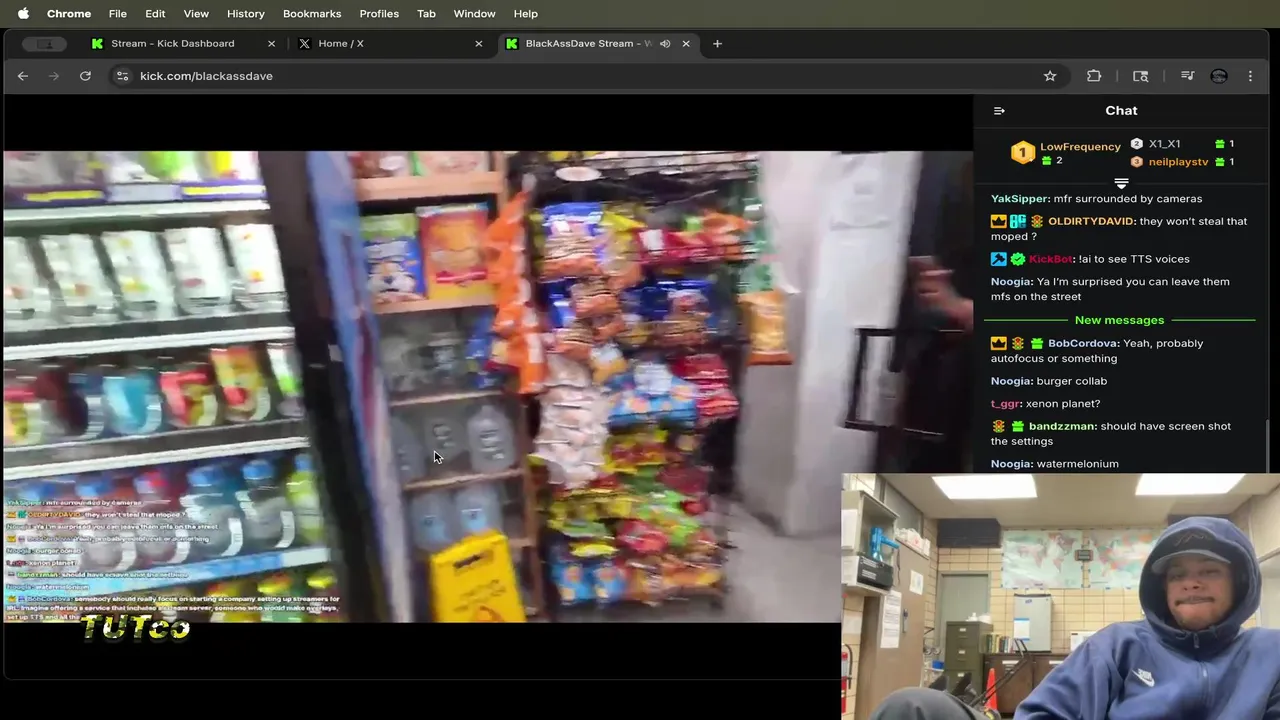This screenshot has width=1280, height=720.
Task: Open the Bookmarks menu
Action: click(x=312, y=13)
